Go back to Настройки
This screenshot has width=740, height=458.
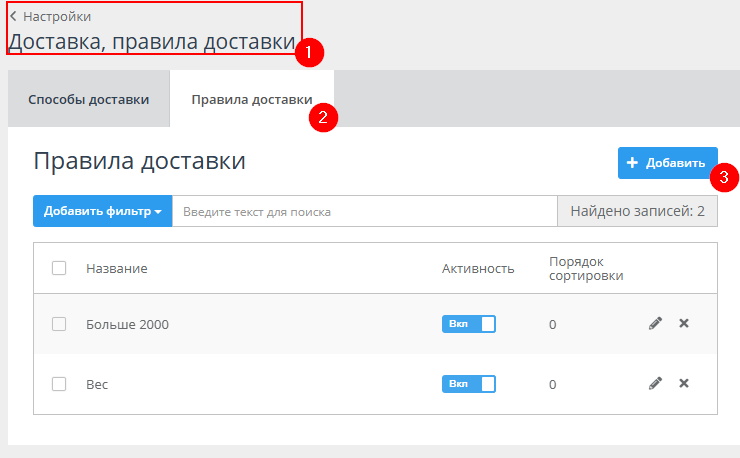[x=50, y=17]
